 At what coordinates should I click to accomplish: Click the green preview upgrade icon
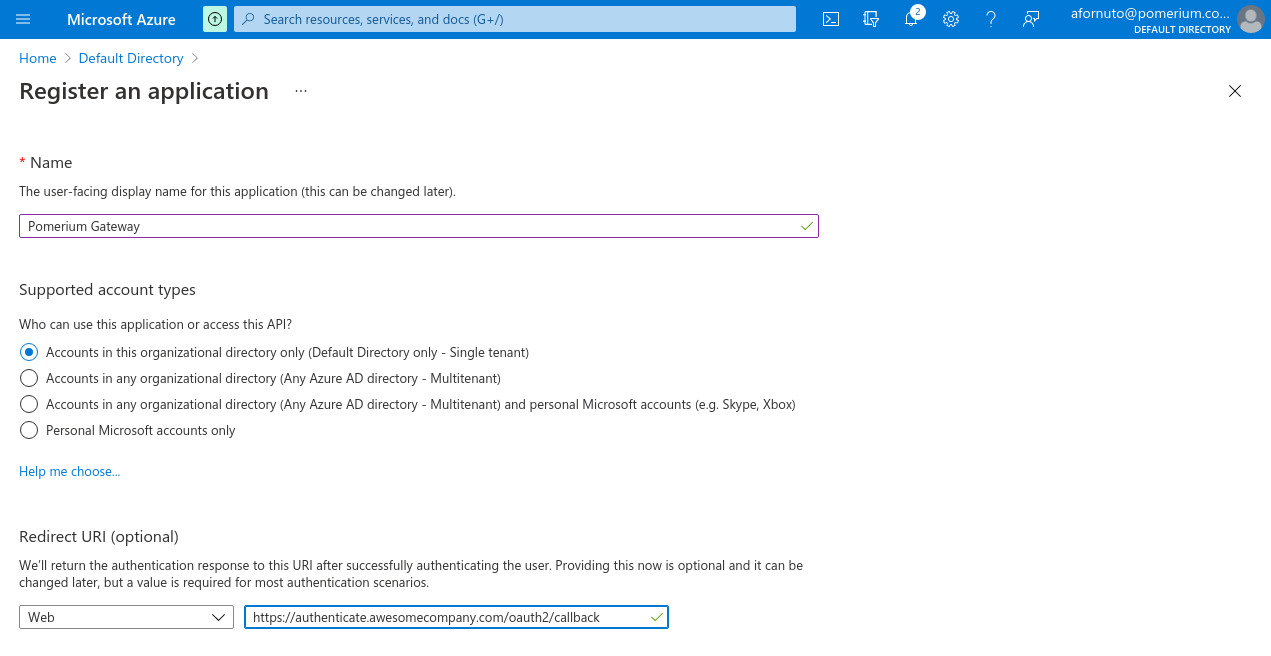pyautogui.click(x=215, y=19)
